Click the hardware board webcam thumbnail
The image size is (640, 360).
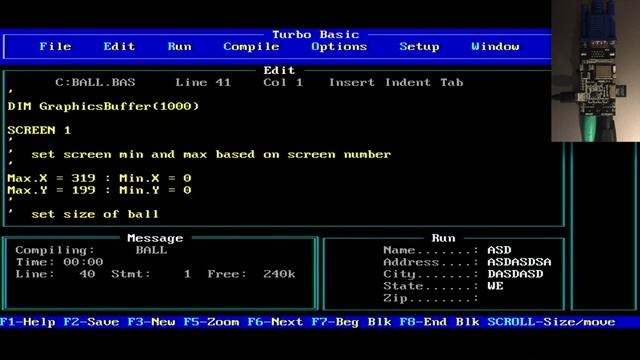pos(596,71)
